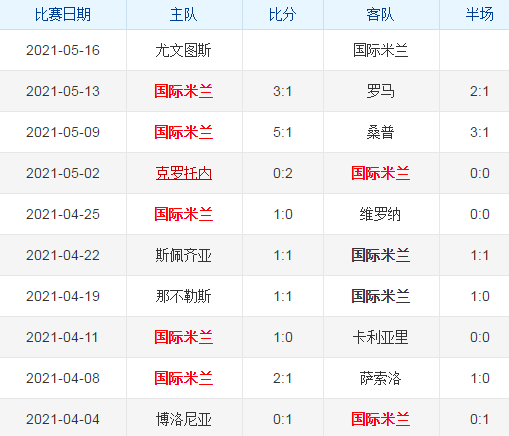Click home team 国际米兰 in 2021-05-13 row
Image resolution: width=509 pixels, height=436 pixels.
pos(184,91)
